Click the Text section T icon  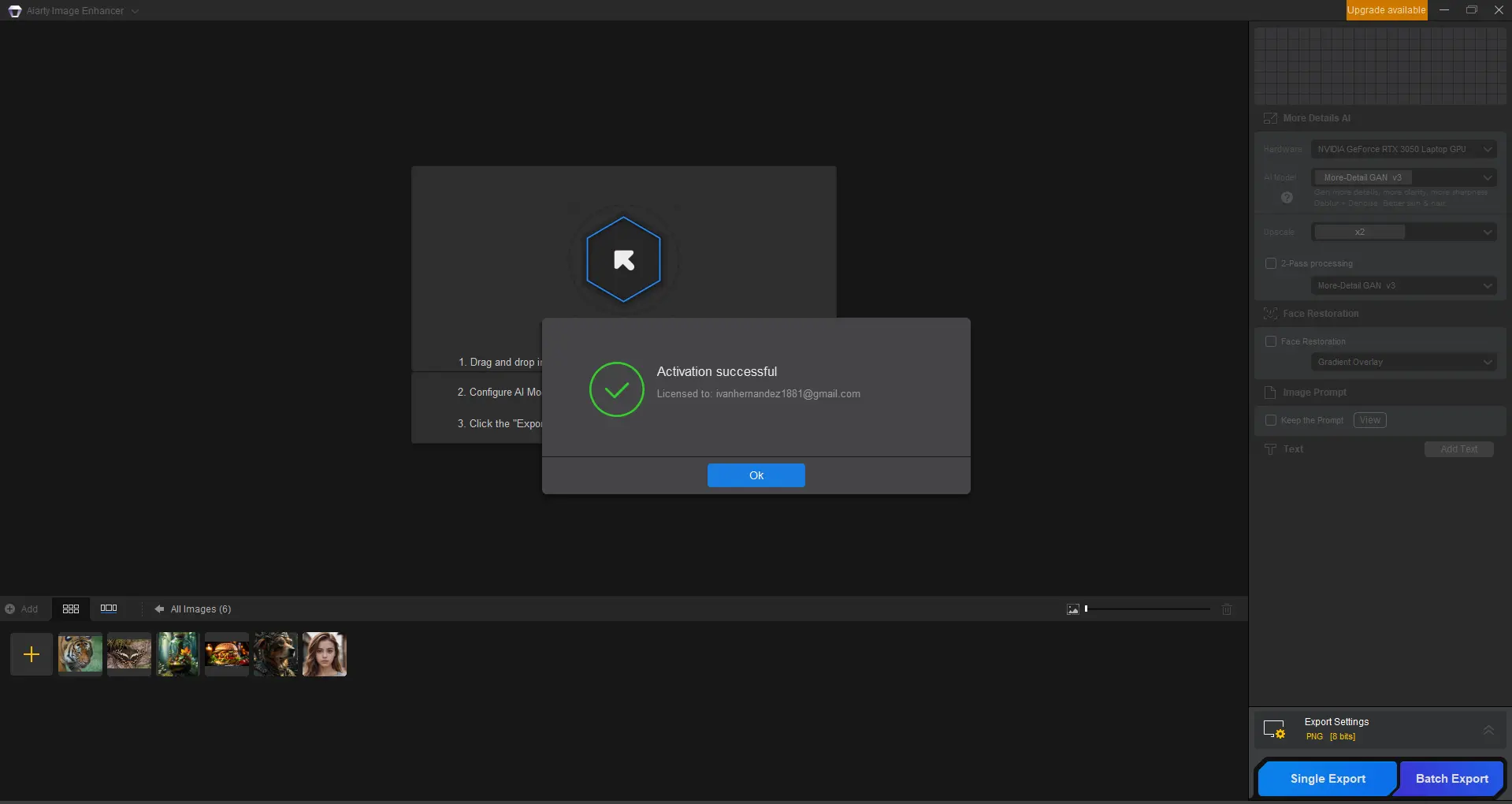pos(1270,449)
